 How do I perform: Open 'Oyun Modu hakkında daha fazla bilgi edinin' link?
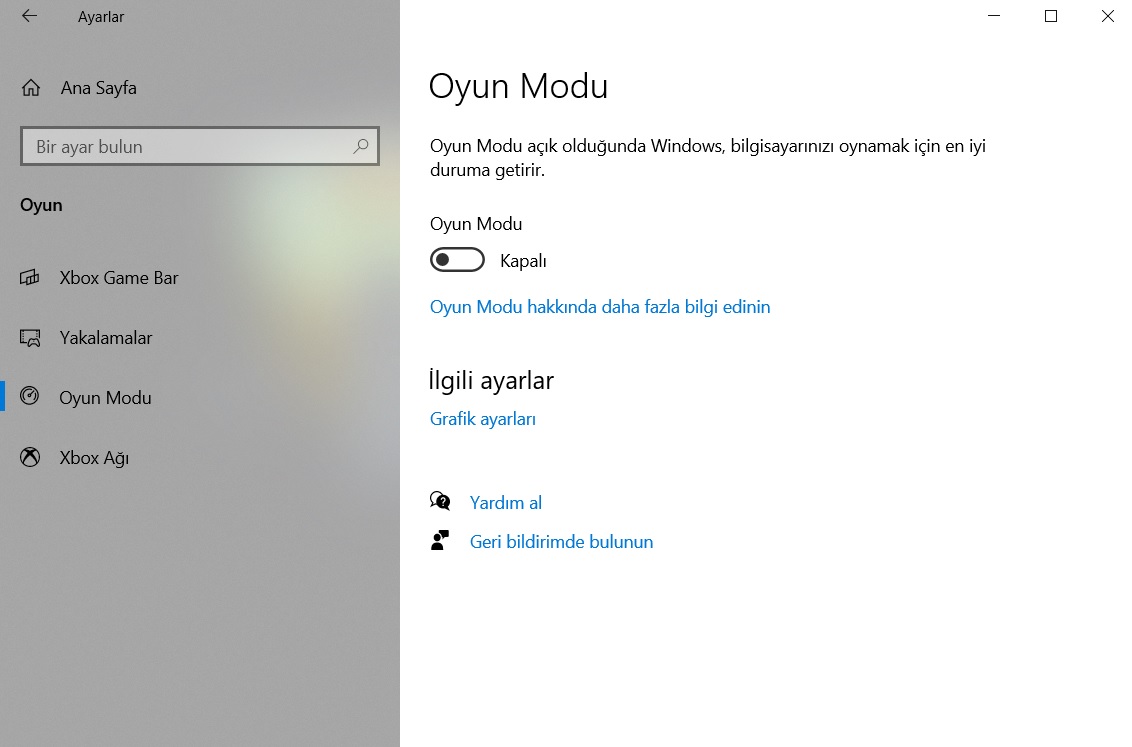(x=599, y=307)
